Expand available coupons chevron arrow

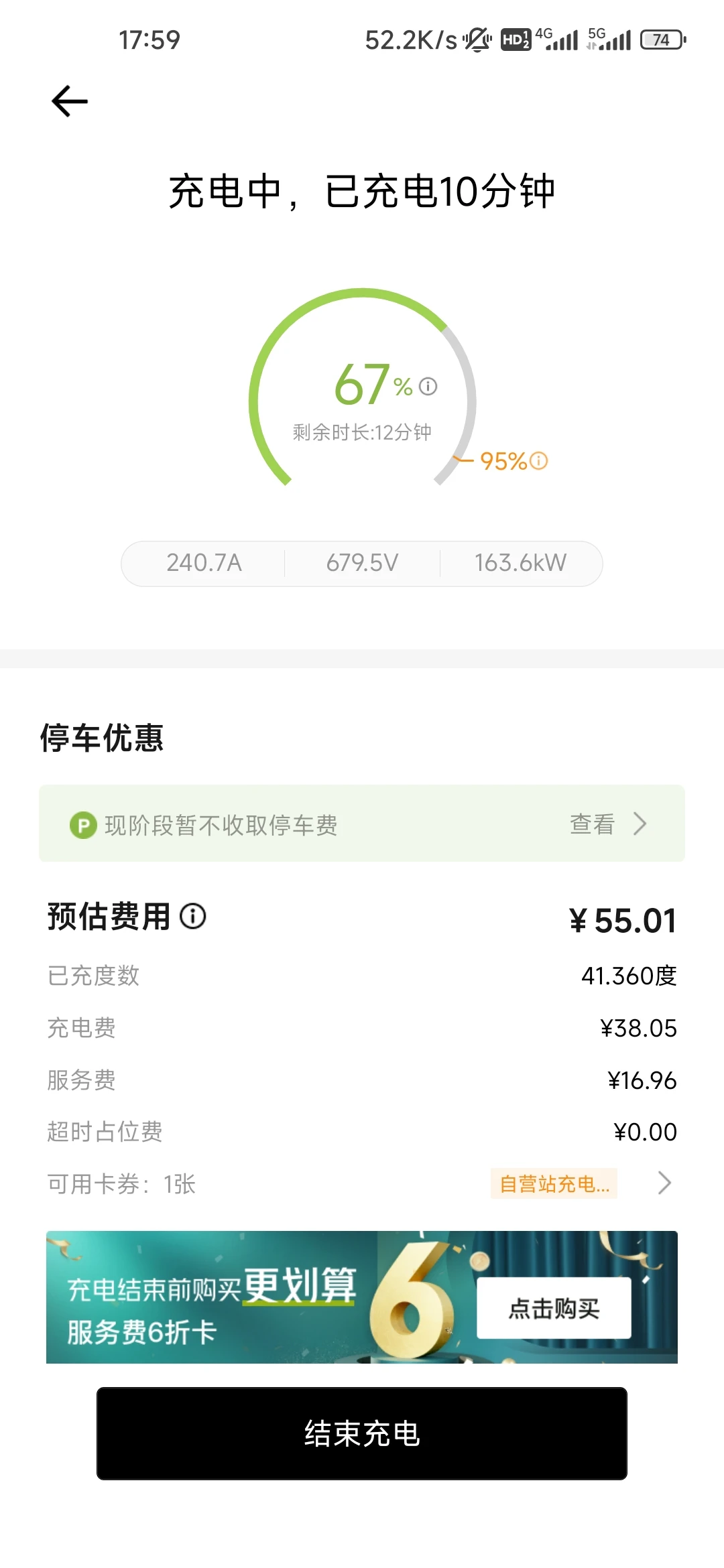point(664,1183)
